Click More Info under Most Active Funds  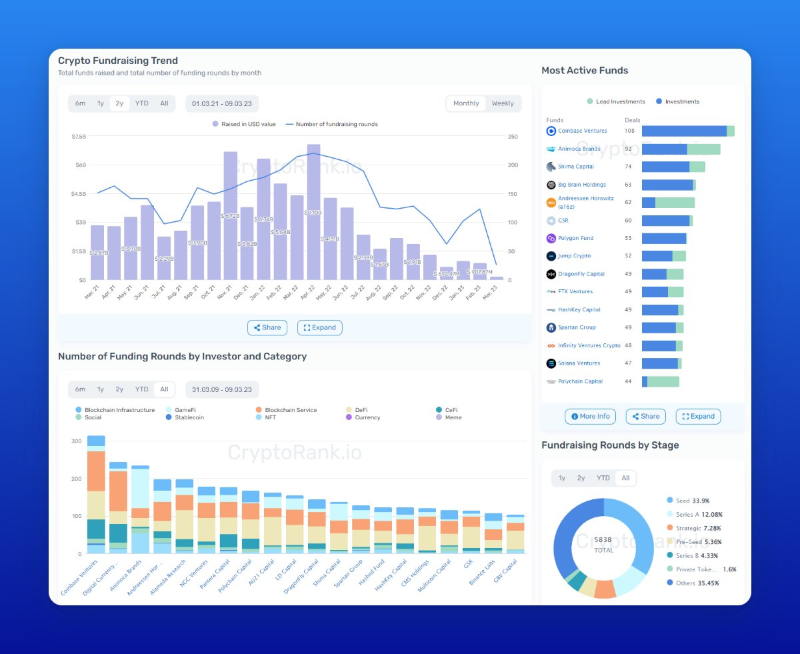tap(590, 416)
